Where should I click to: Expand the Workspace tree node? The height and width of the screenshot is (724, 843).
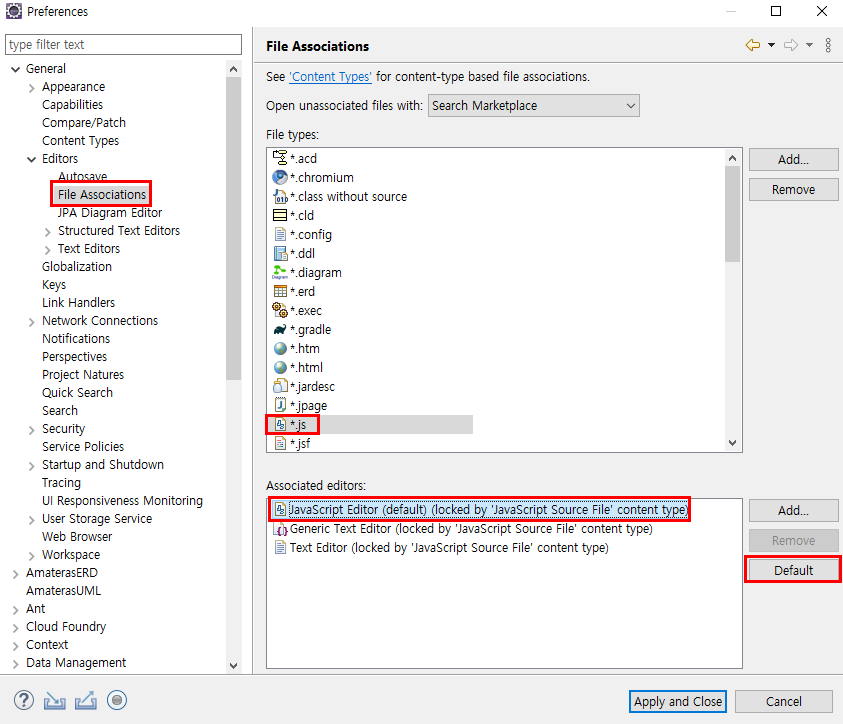32,555
